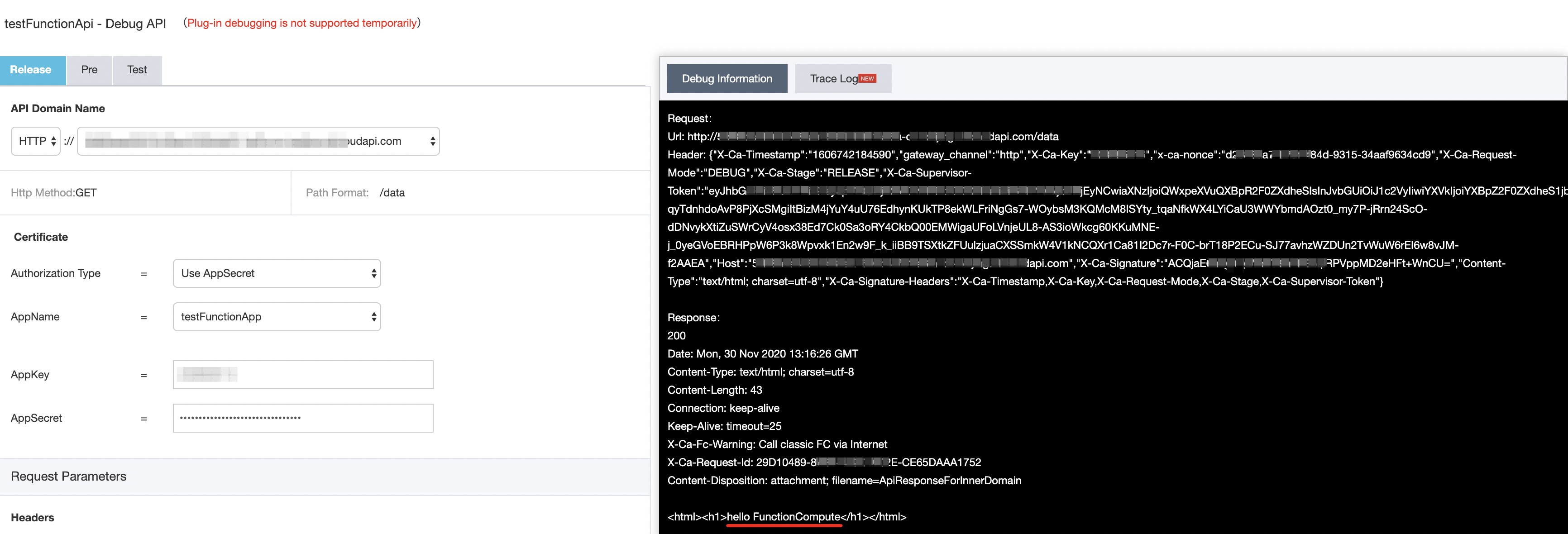Click the Certificate section heading

(x=41, y=237)
